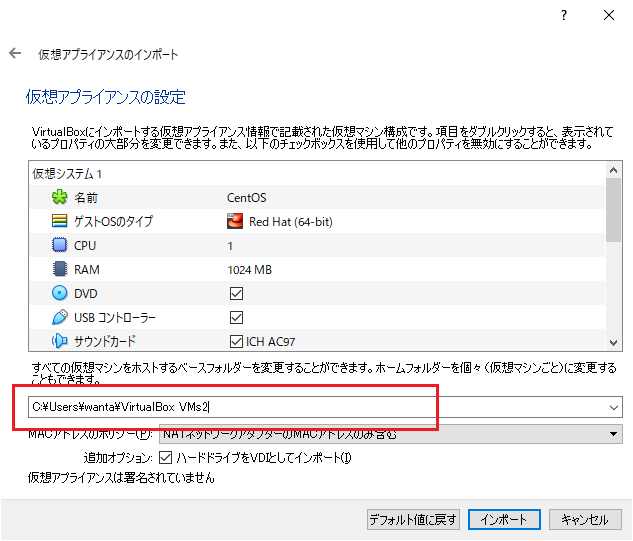Image resolution: width=633 pixels, height=541 pixels.
Task: Click the CPU row label
Action: (x=85, y=245)
